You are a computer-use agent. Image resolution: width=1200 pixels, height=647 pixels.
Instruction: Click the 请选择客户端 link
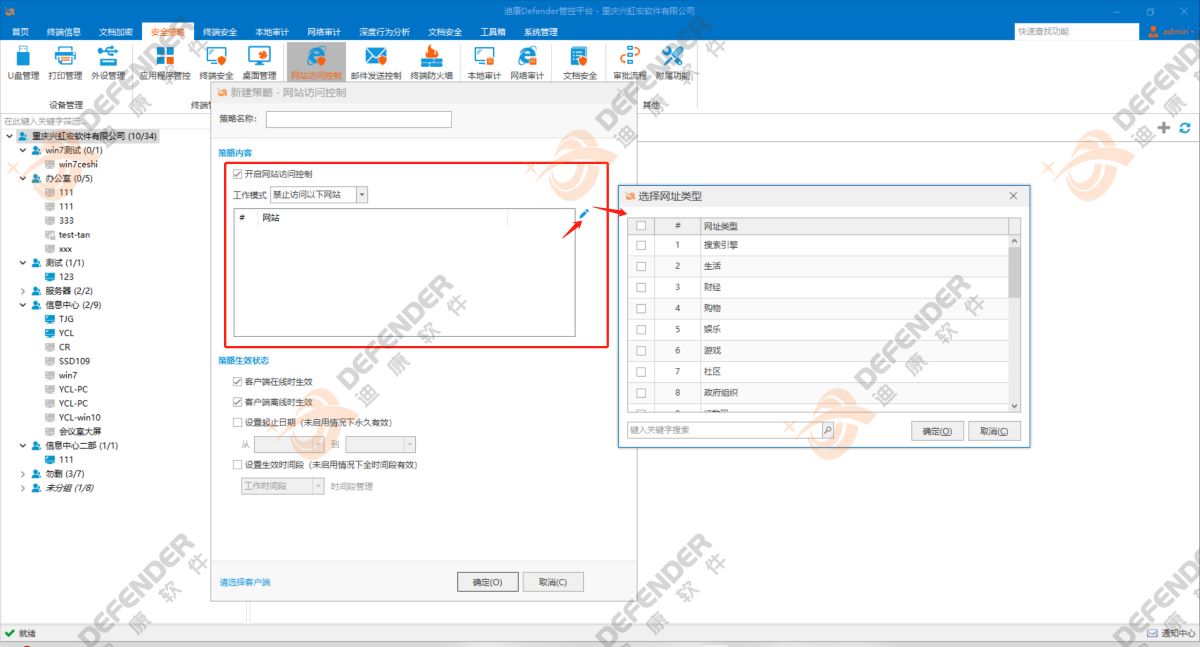tap(245, 582)
